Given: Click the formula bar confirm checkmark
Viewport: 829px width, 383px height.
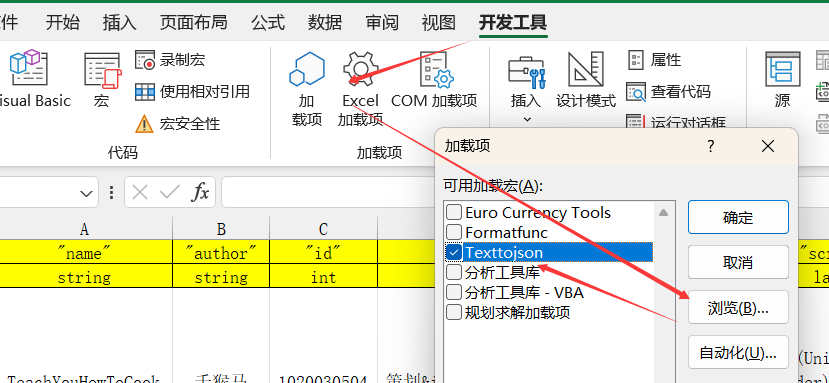Looking at the screenshot, I should (x=170, y=193).
